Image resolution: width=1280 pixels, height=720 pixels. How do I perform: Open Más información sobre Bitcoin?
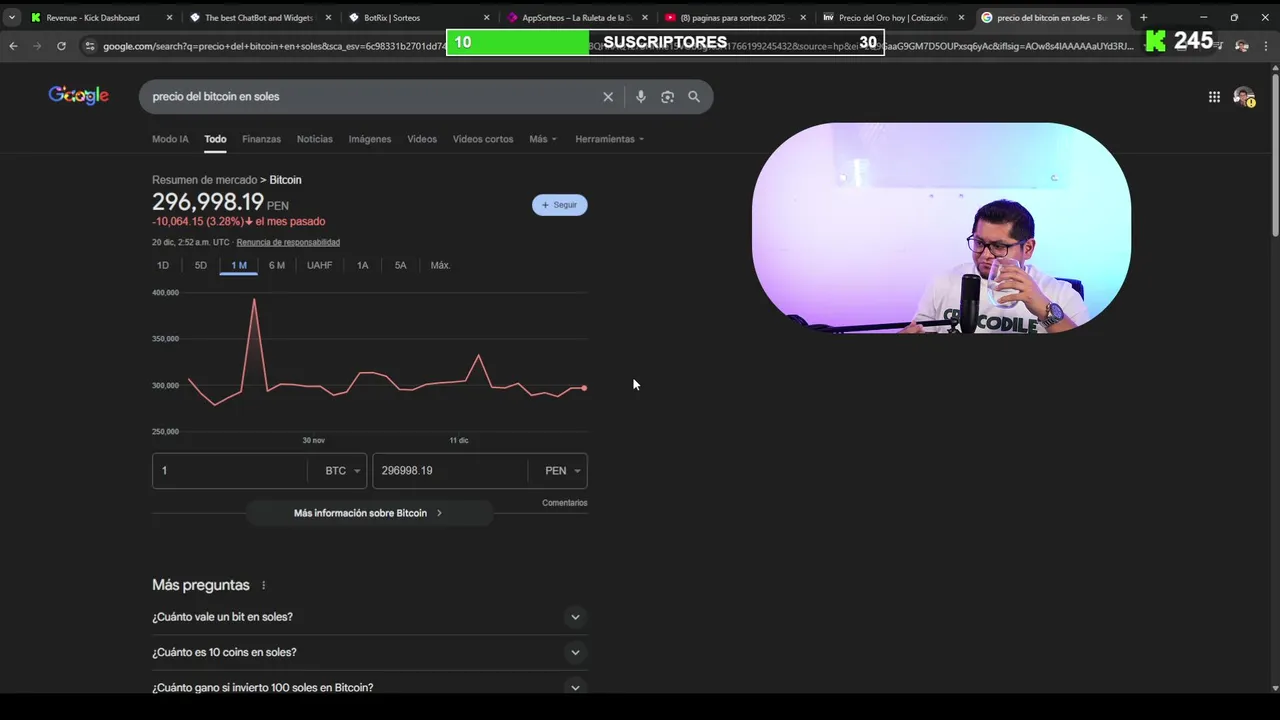[x=368, y=513]
